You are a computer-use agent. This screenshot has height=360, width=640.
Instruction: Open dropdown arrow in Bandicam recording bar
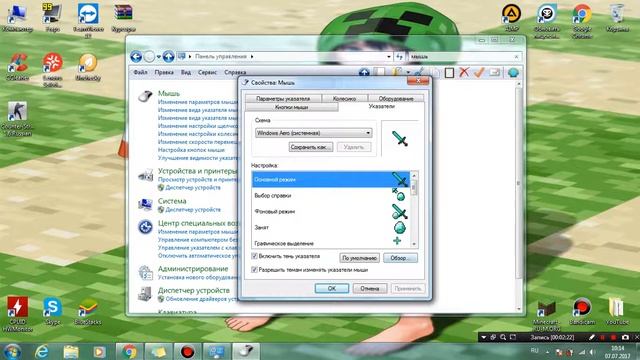[483, 338]
